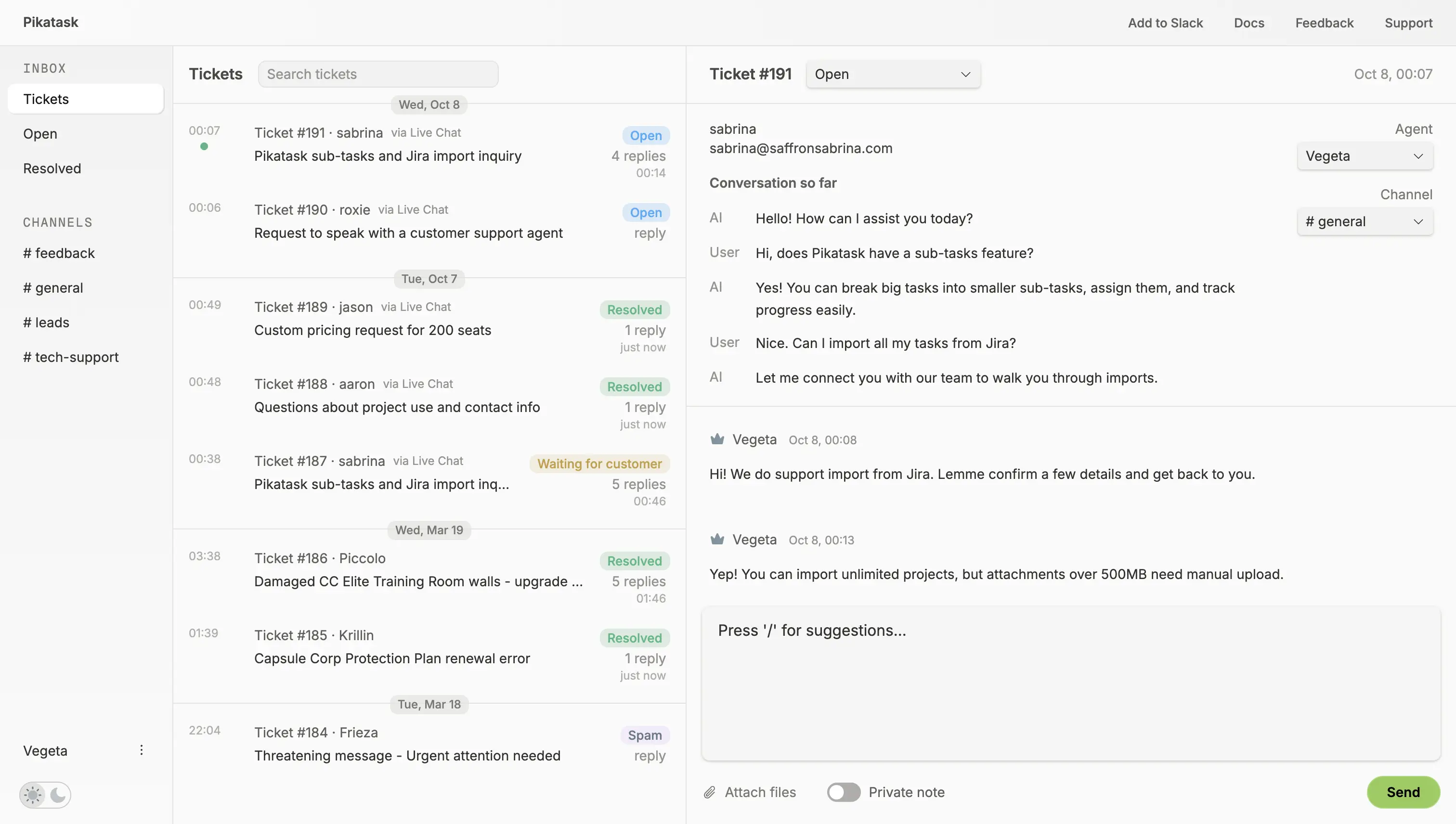Switch the theme toggle to dark mode

click(57, 795)
